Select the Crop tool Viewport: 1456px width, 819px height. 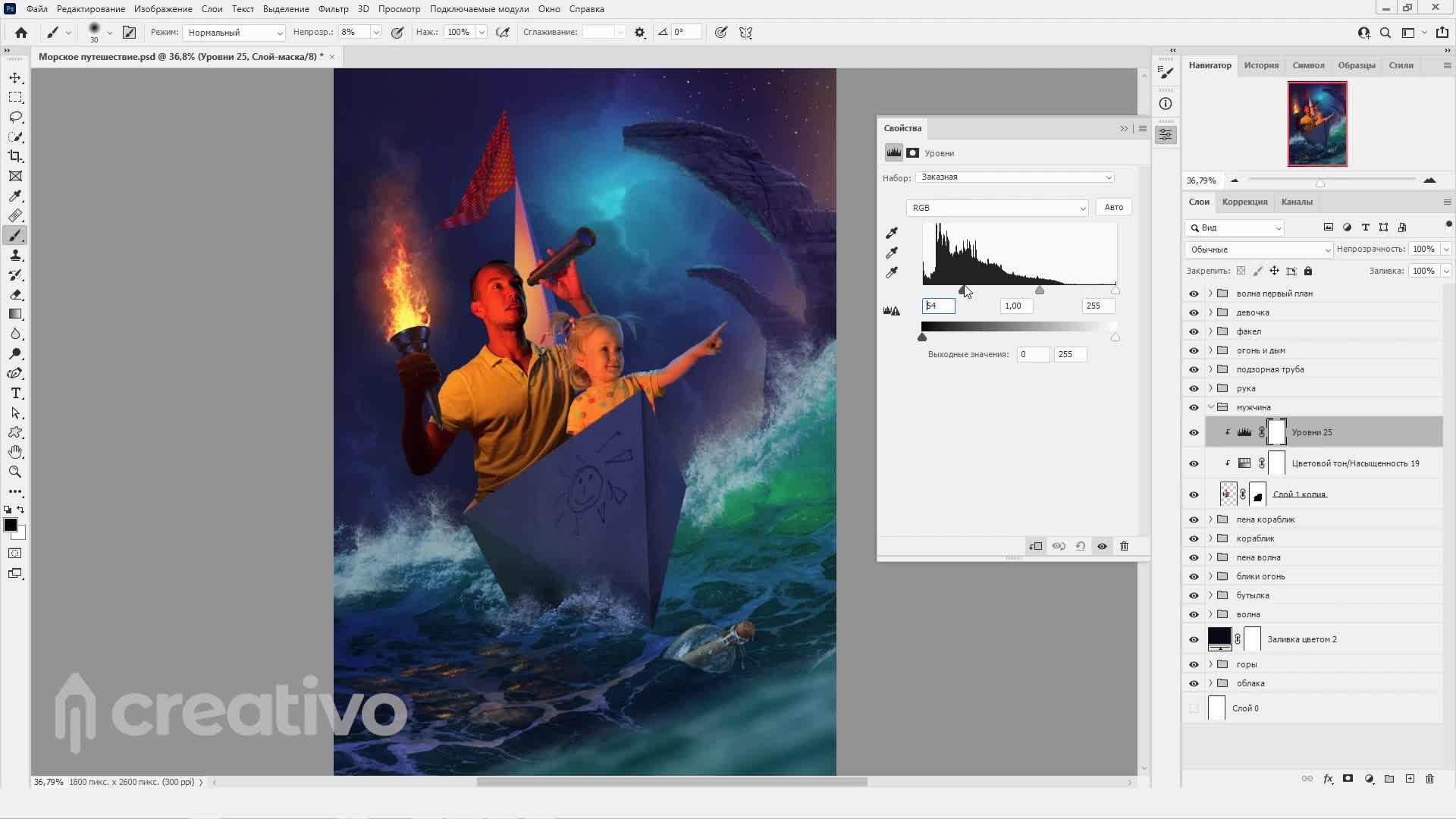pos(15,156)
